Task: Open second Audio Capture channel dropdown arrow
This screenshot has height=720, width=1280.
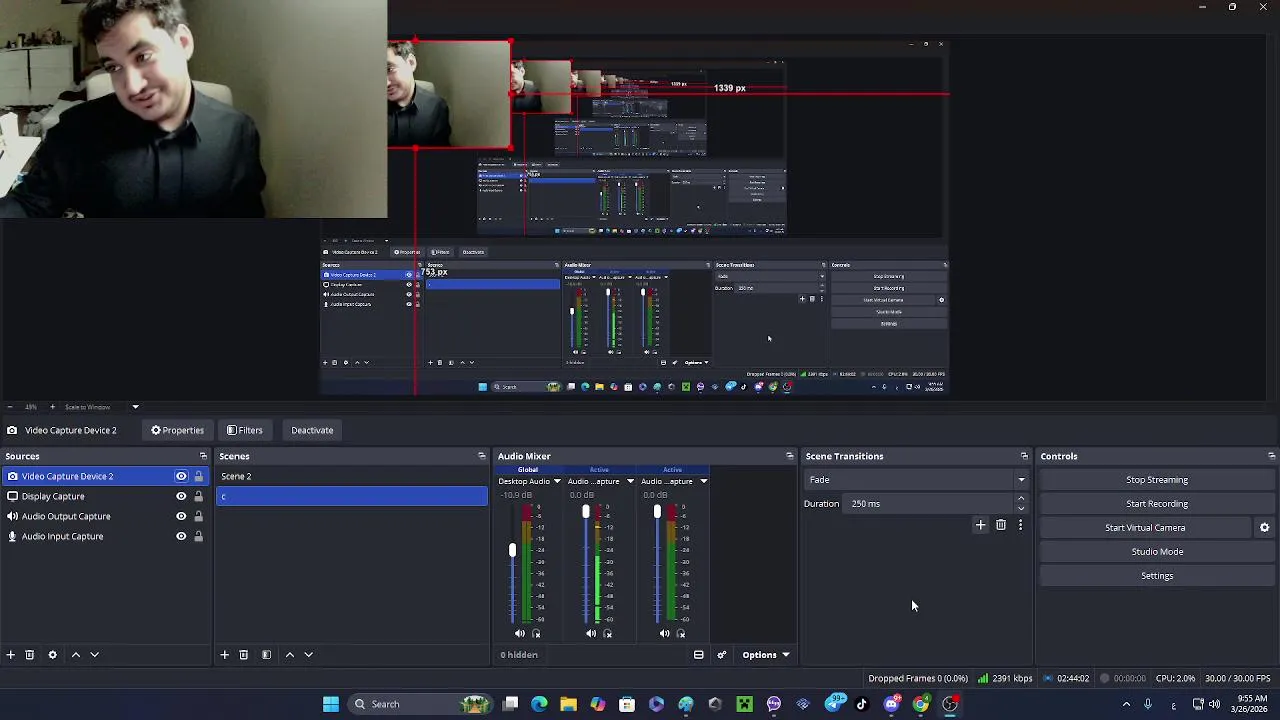Action: [630, 482]
